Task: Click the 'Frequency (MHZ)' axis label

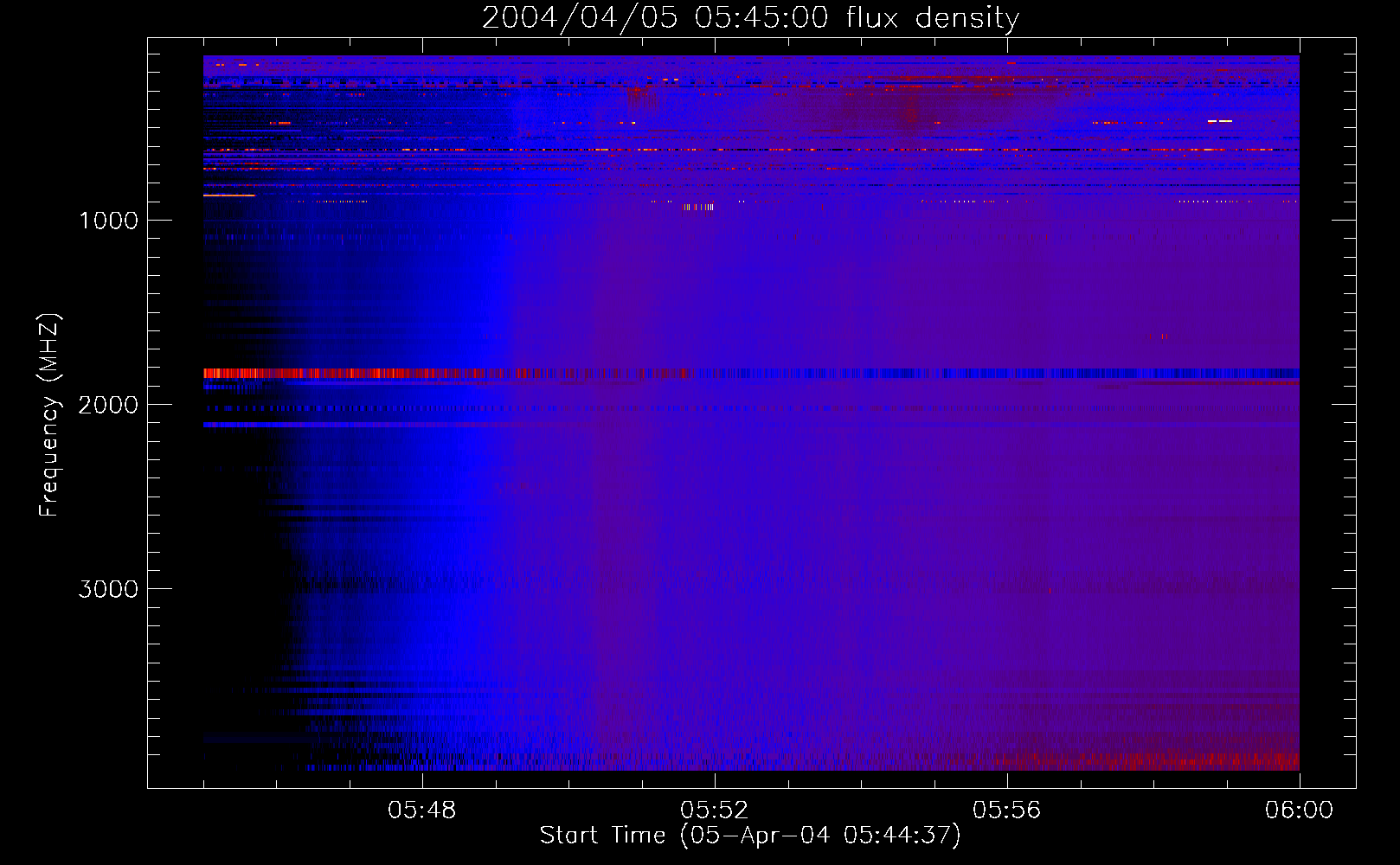Action: pos(50,415)
